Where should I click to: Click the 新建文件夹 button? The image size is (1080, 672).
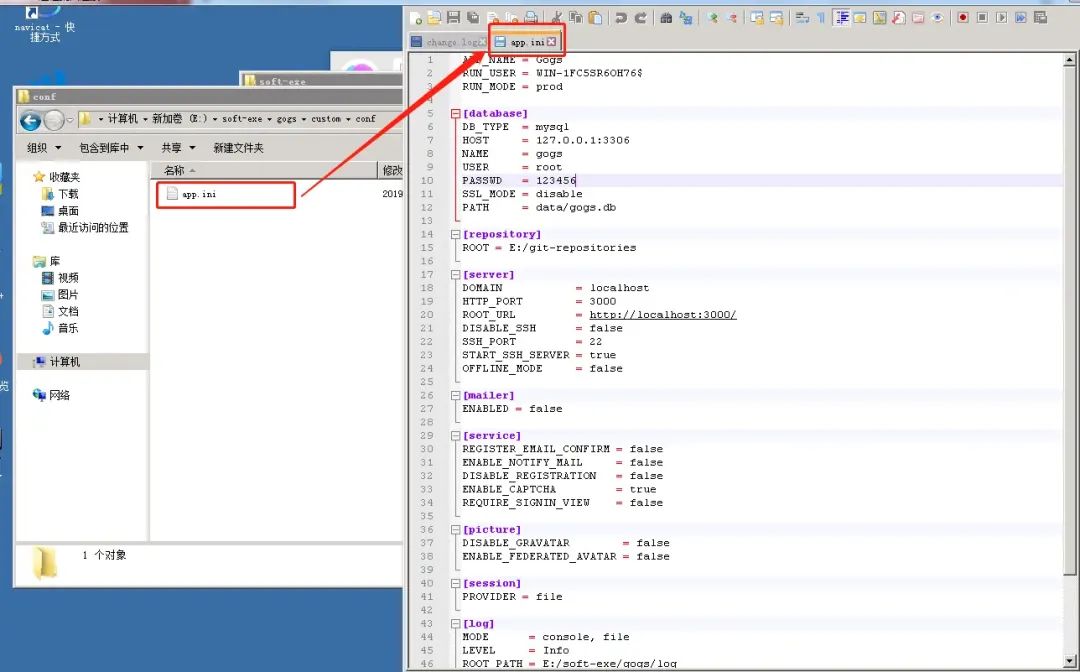[238, 148]
